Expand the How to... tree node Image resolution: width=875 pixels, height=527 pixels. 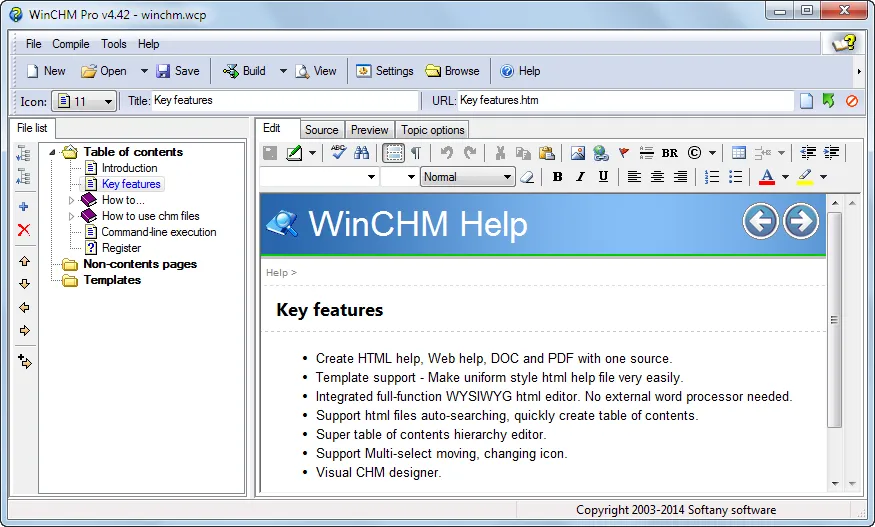pos(71,200)
